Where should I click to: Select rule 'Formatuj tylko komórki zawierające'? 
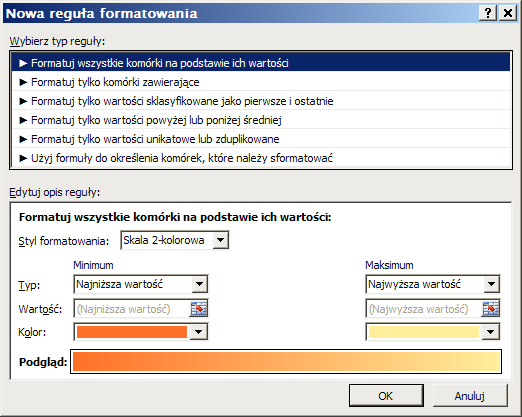pyautogui.click(x=261, y=82)
